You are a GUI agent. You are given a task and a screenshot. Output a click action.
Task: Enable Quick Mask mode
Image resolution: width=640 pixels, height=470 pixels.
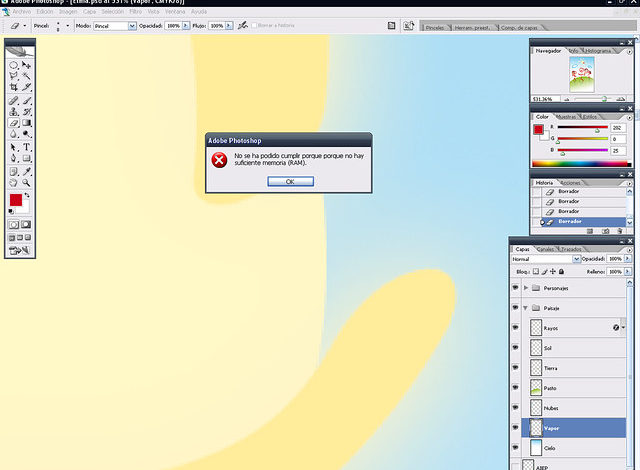(26, 224)
